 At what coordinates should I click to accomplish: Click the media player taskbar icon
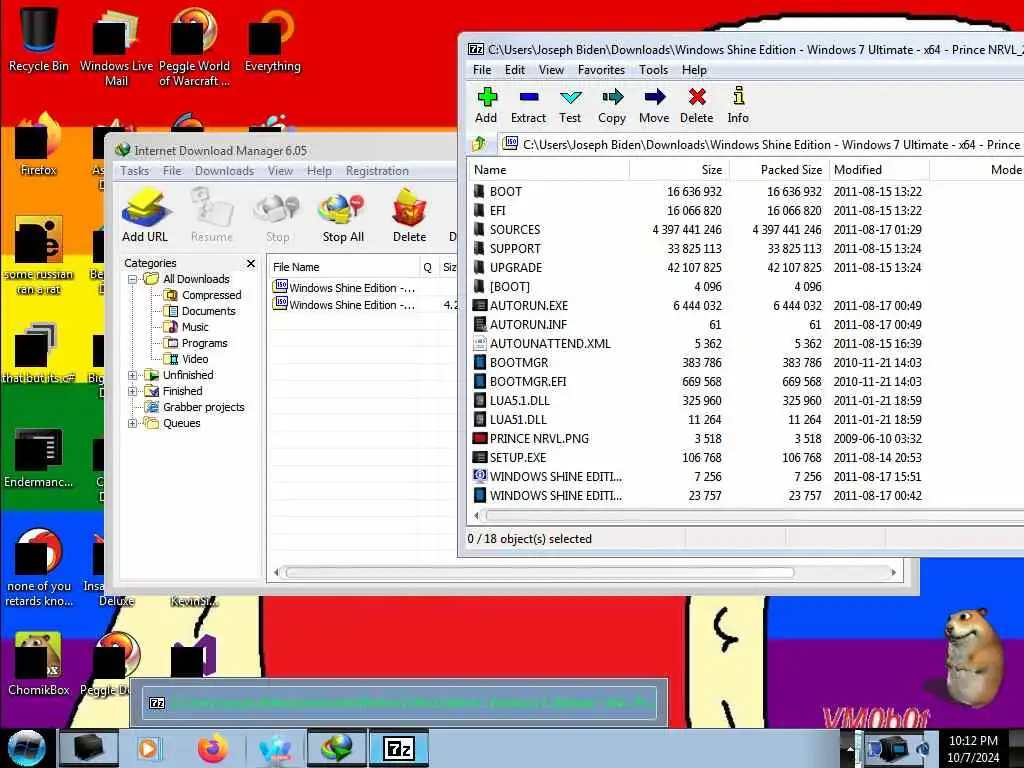[x=148, y=748]
